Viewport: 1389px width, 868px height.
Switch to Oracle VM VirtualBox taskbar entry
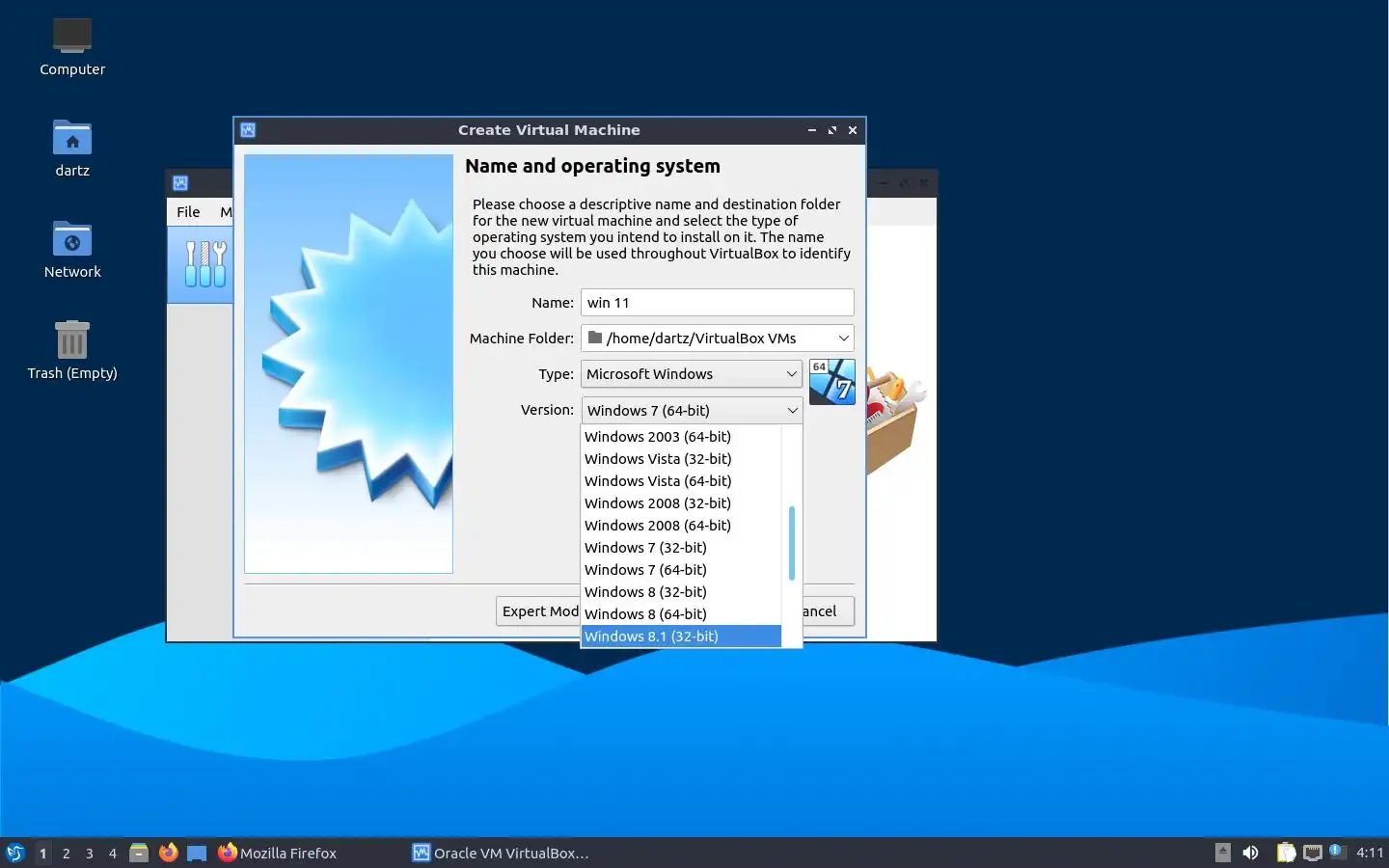tap(502, 854)
